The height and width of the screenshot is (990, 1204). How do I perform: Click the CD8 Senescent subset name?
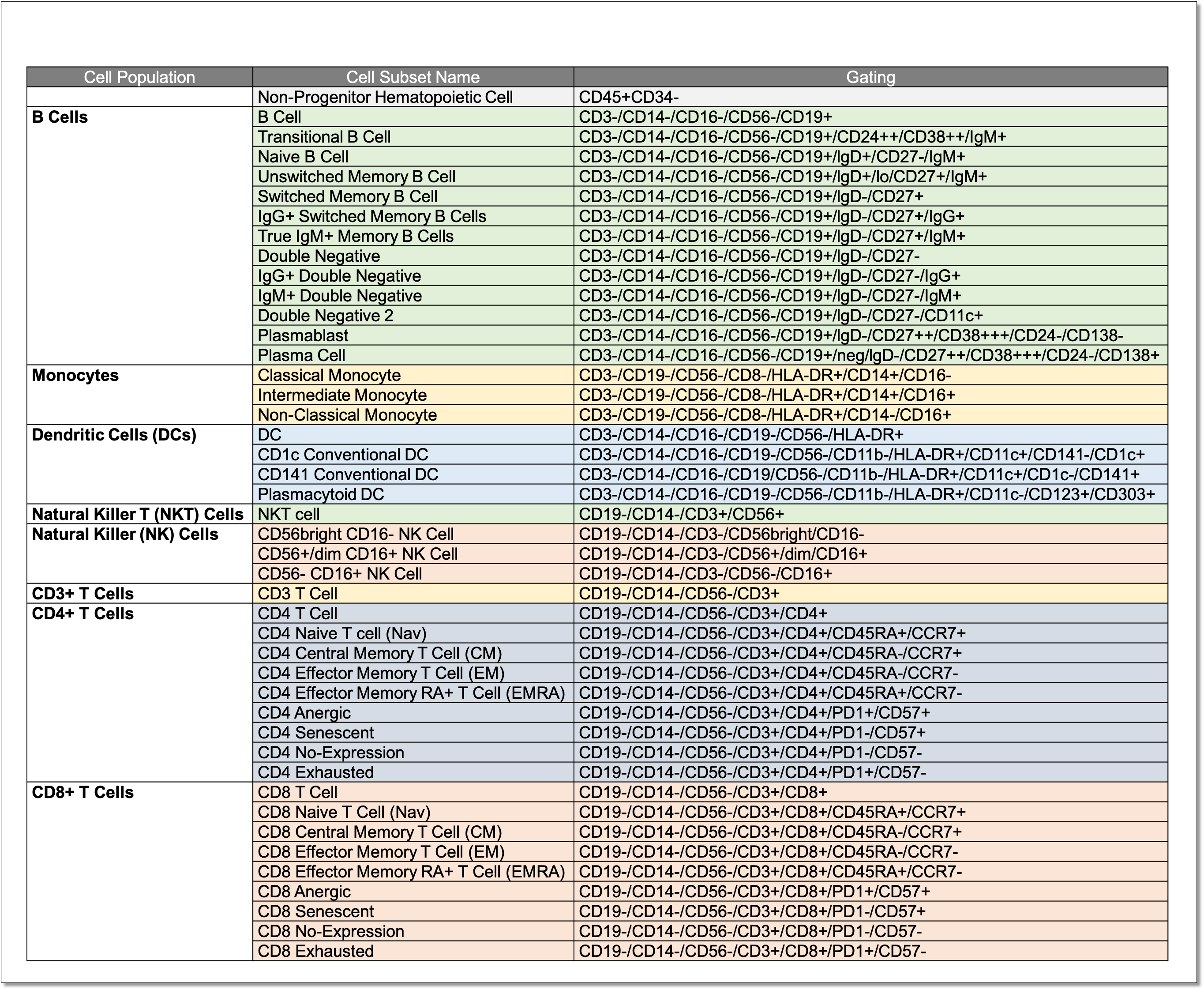[x=316, y=911]
